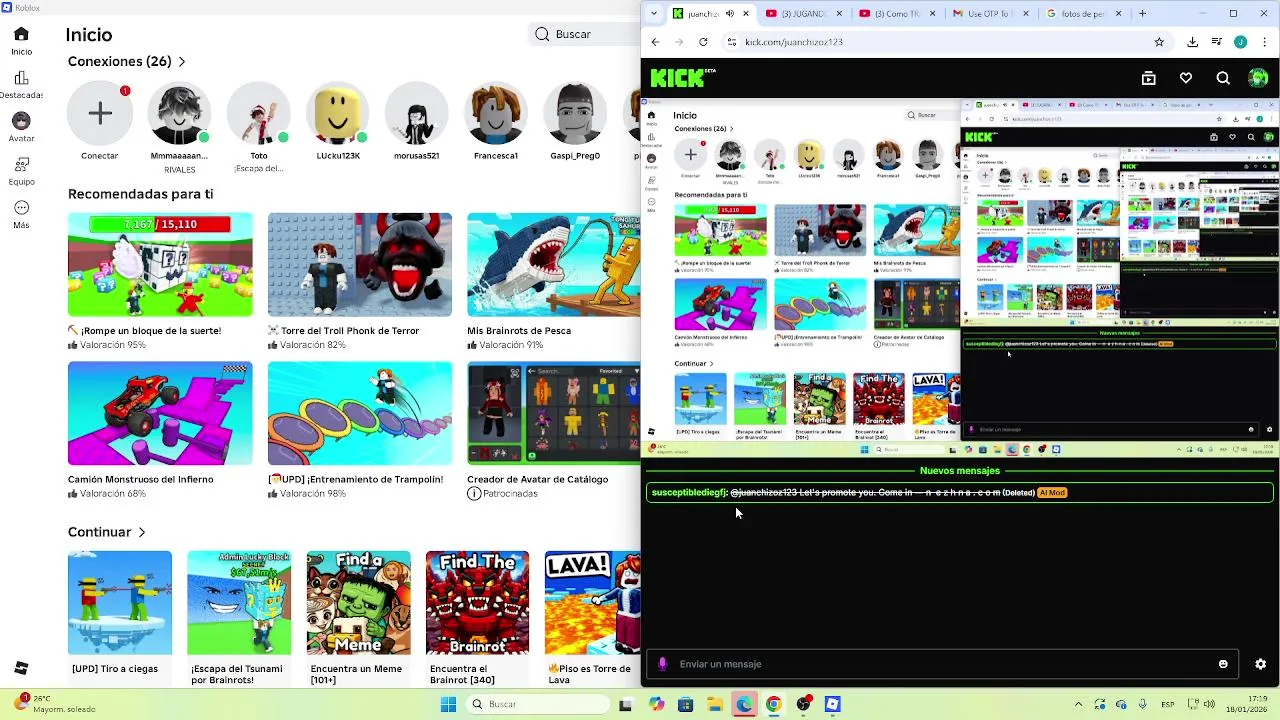Open Avatar in the Roblox sidebar

pyautogui.click(x=21, y=127)
